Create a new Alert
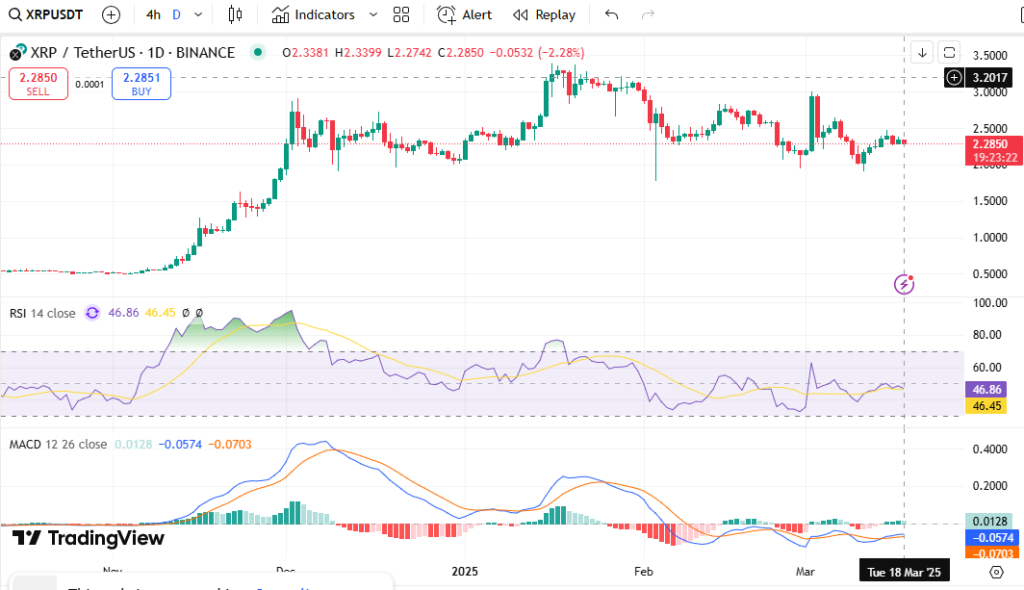 pyautogui.click(x=464, y=14)
